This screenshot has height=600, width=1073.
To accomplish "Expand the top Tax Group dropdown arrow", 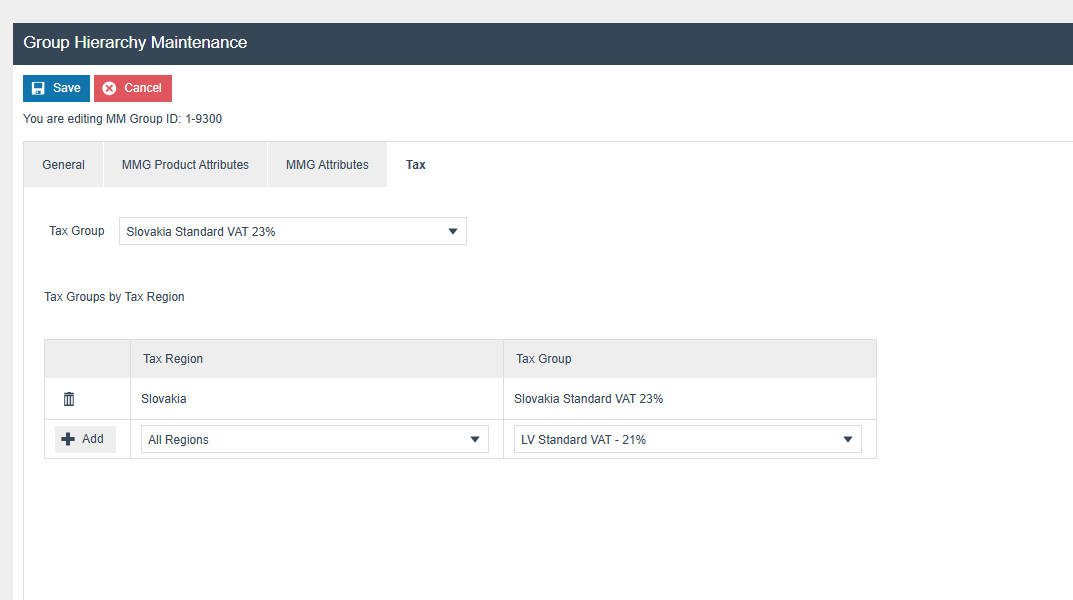I will (452, 231).
